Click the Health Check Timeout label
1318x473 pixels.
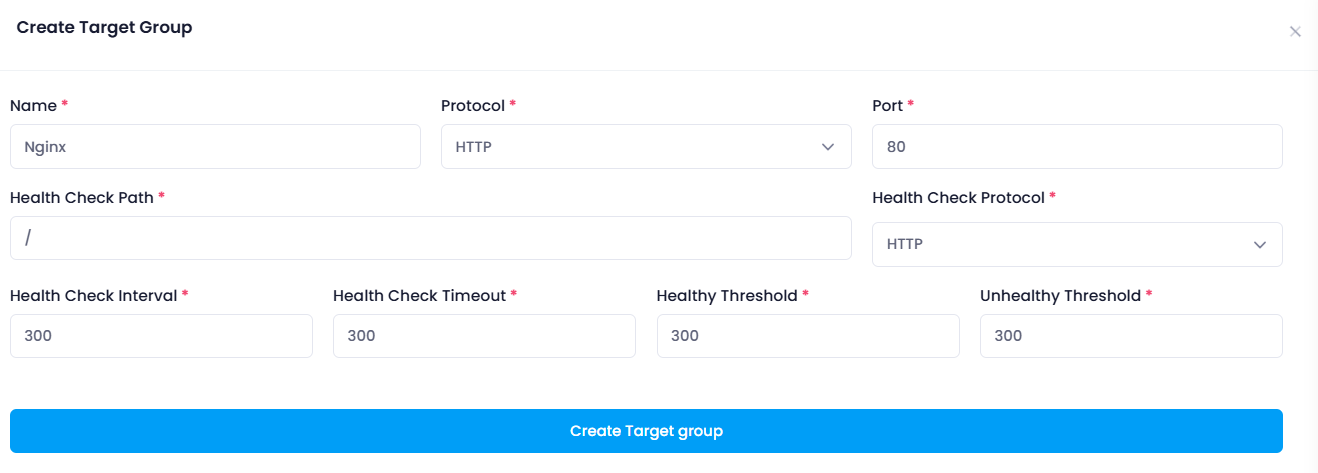pos(419,296)
